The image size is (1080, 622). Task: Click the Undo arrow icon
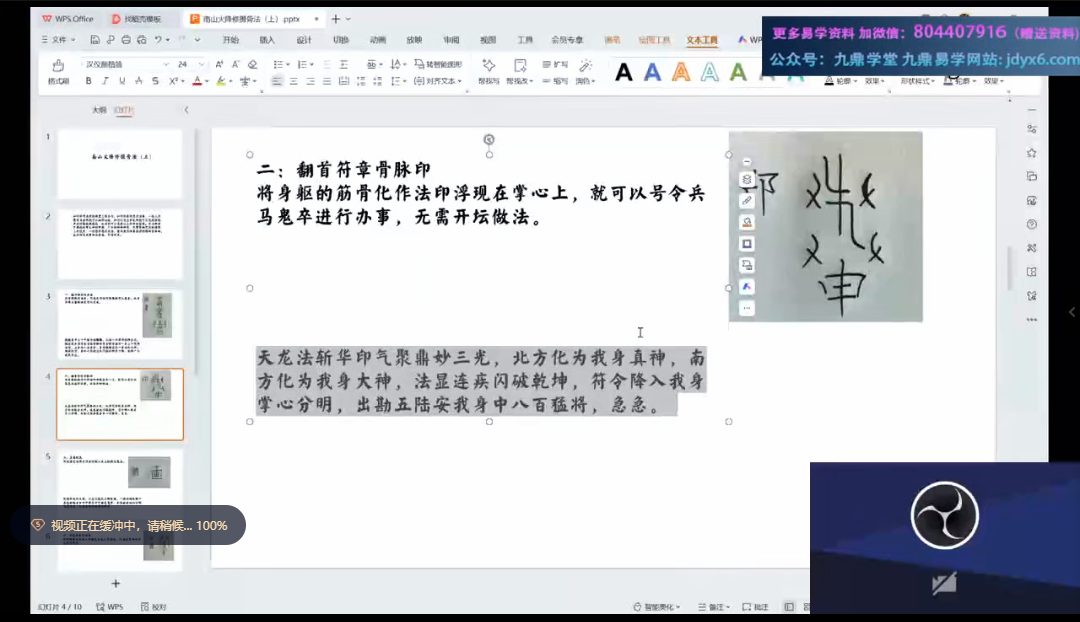click(158, 40)
